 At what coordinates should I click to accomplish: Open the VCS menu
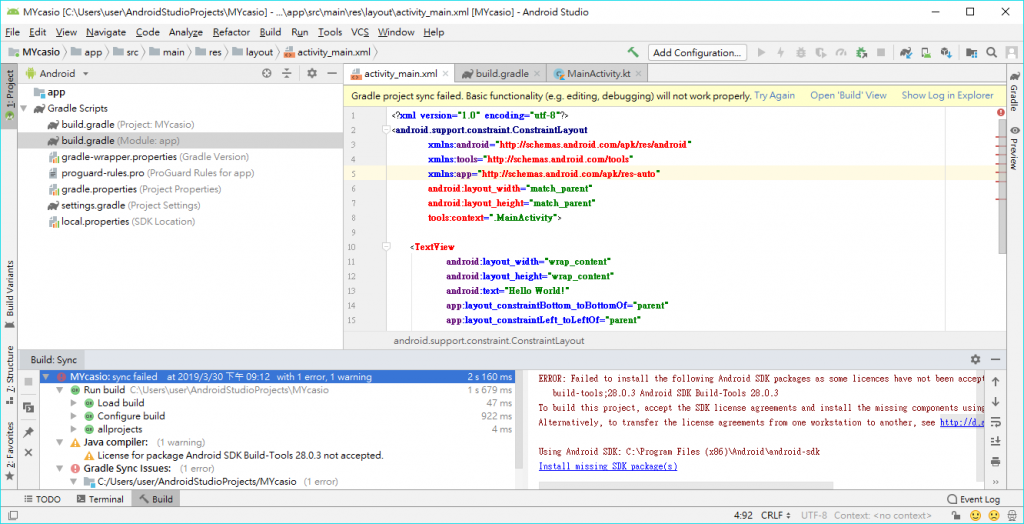[x=360, y=32]
